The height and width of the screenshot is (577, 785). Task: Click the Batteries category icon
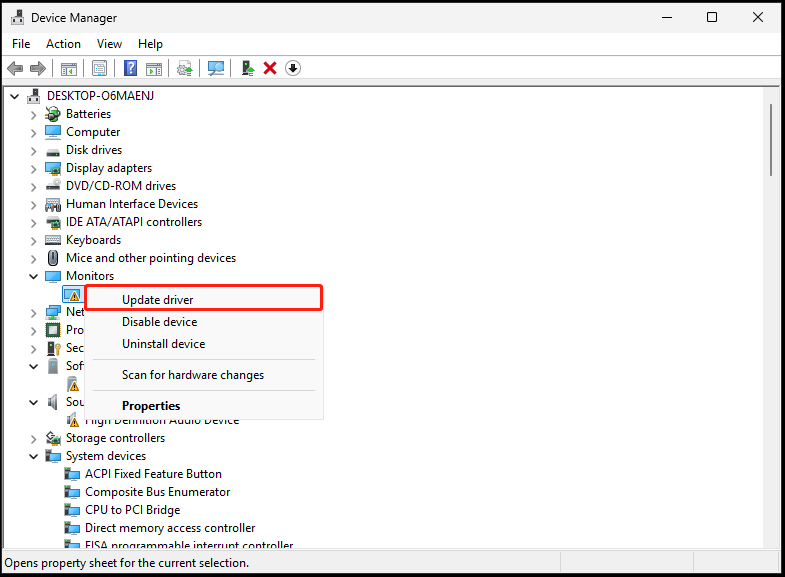point(53,114)
